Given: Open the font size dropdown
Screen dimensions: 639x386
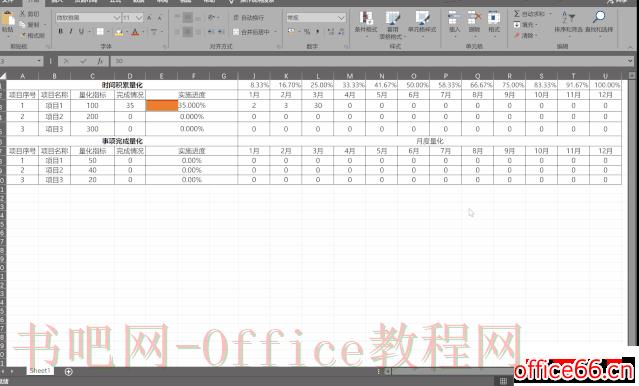Looking at the screenshot, I should (x=139, y=18).
